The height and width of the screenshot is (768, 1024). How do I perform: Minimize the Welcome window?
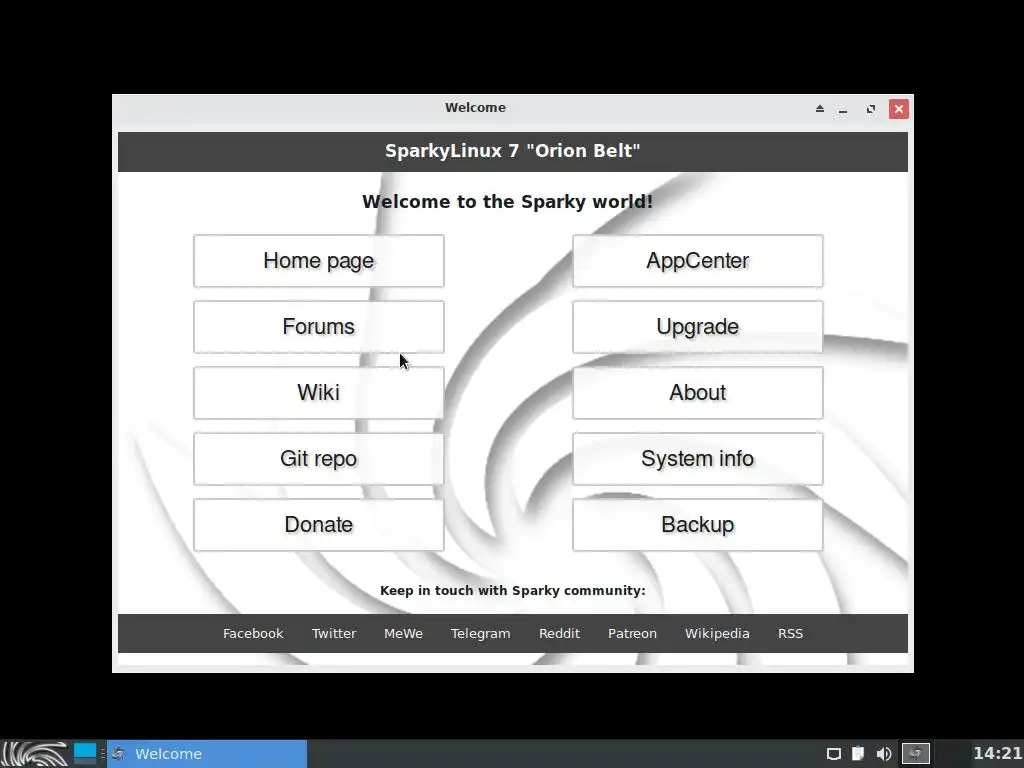(x=843, y=109)
